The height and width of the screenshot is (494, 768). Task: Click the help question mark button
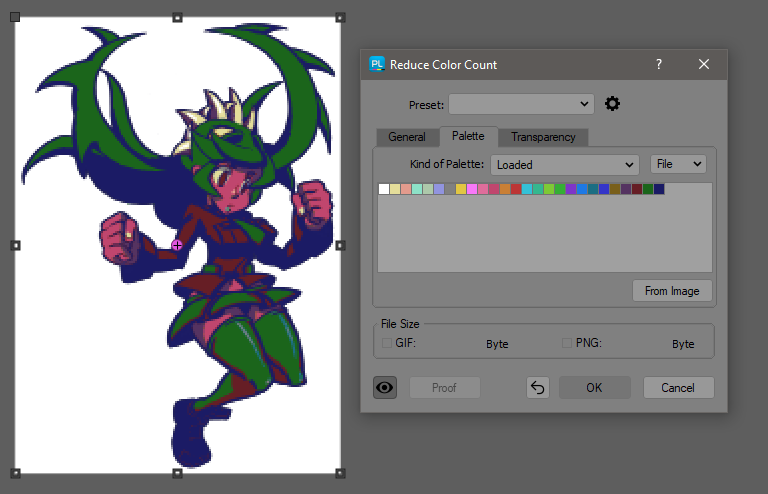click(659, 64)
